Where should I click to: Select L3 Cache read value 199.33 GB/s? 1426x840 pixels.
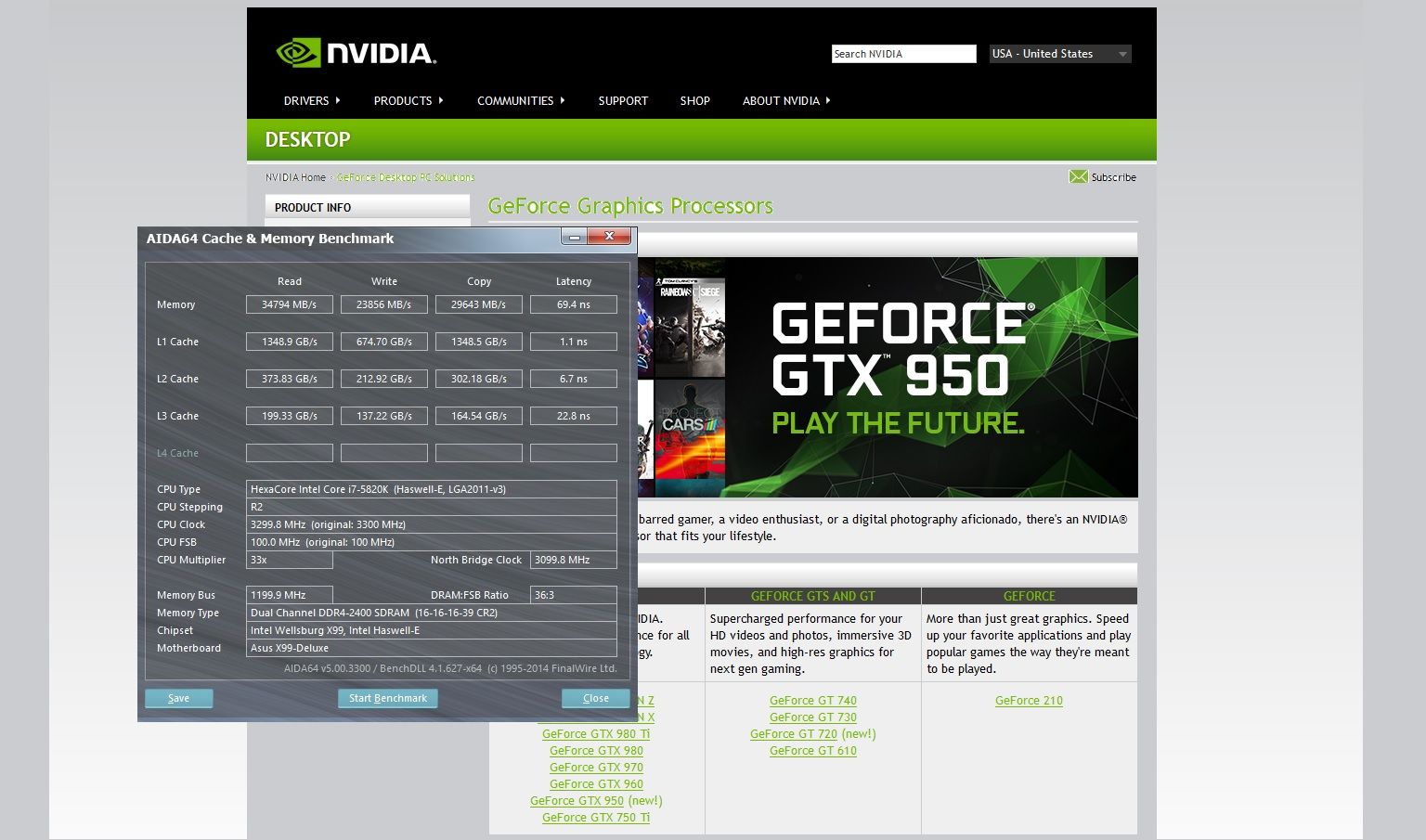pyautogui.click(x=290, y=416)
